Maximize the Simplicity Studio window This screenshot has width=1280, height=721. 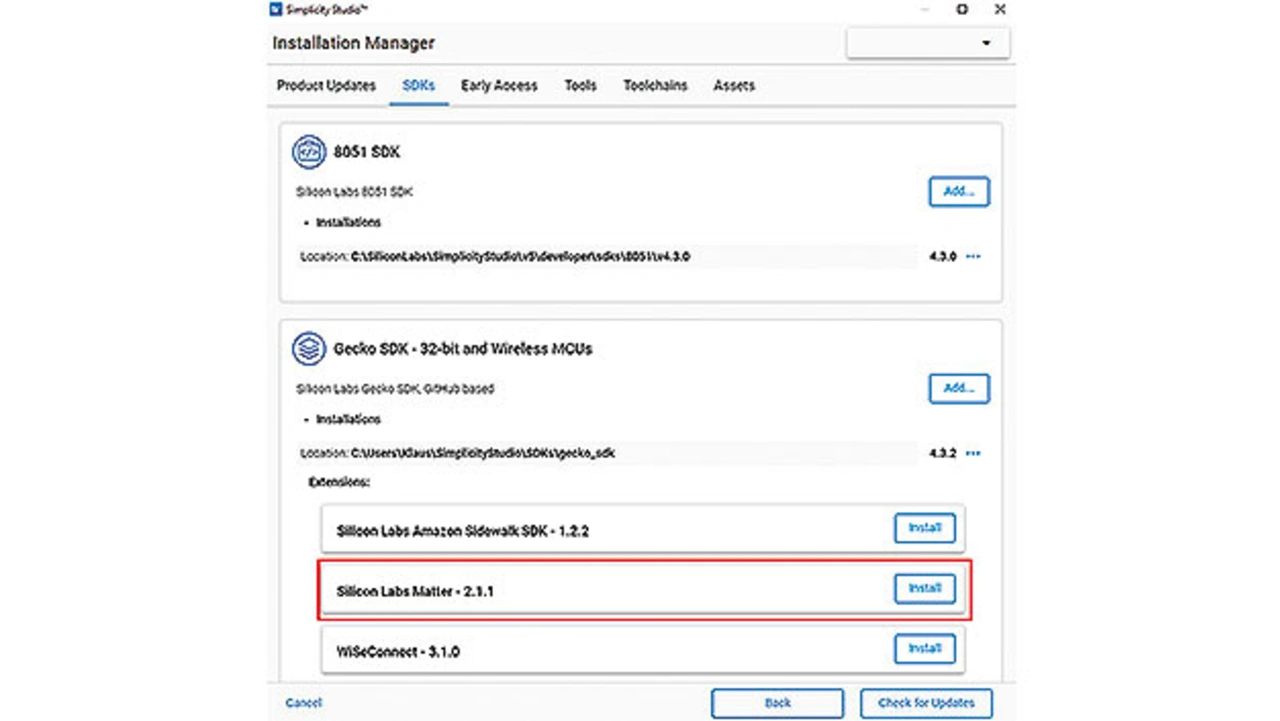tap(962, 10)
